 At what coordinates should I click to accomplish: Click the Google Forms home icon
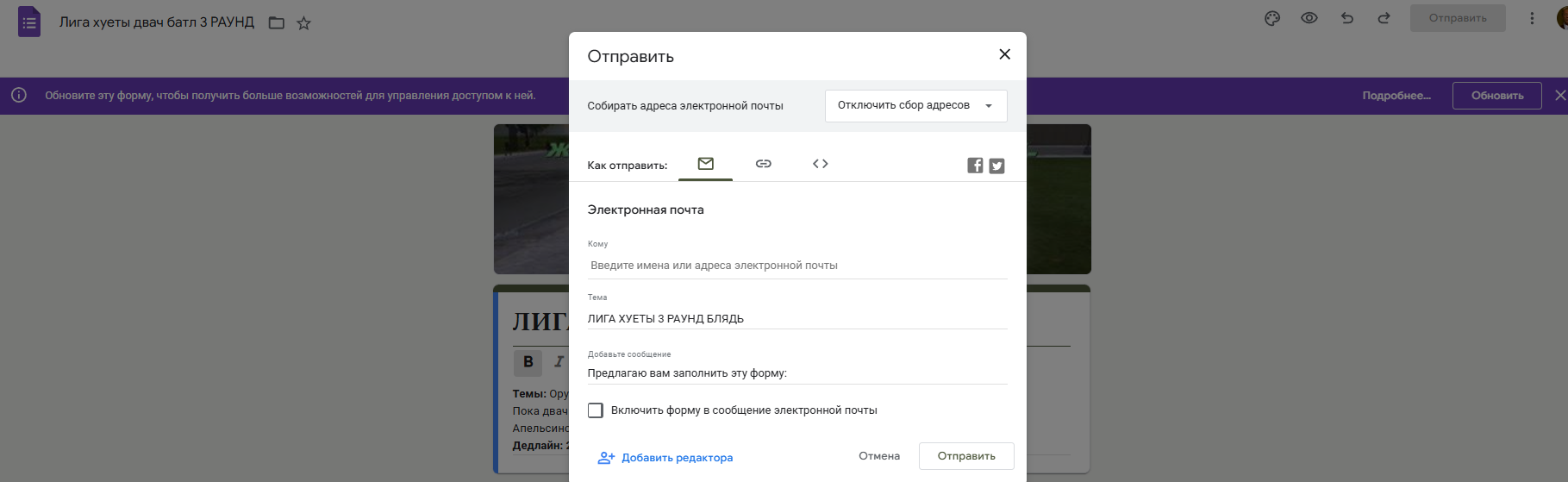point(29,22)
